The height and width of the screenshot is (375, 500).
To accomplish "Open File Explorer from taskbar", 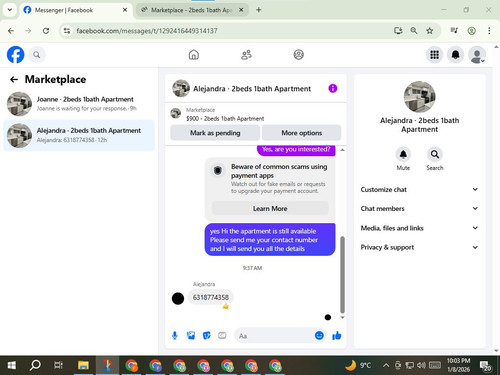I will (83, 365).
